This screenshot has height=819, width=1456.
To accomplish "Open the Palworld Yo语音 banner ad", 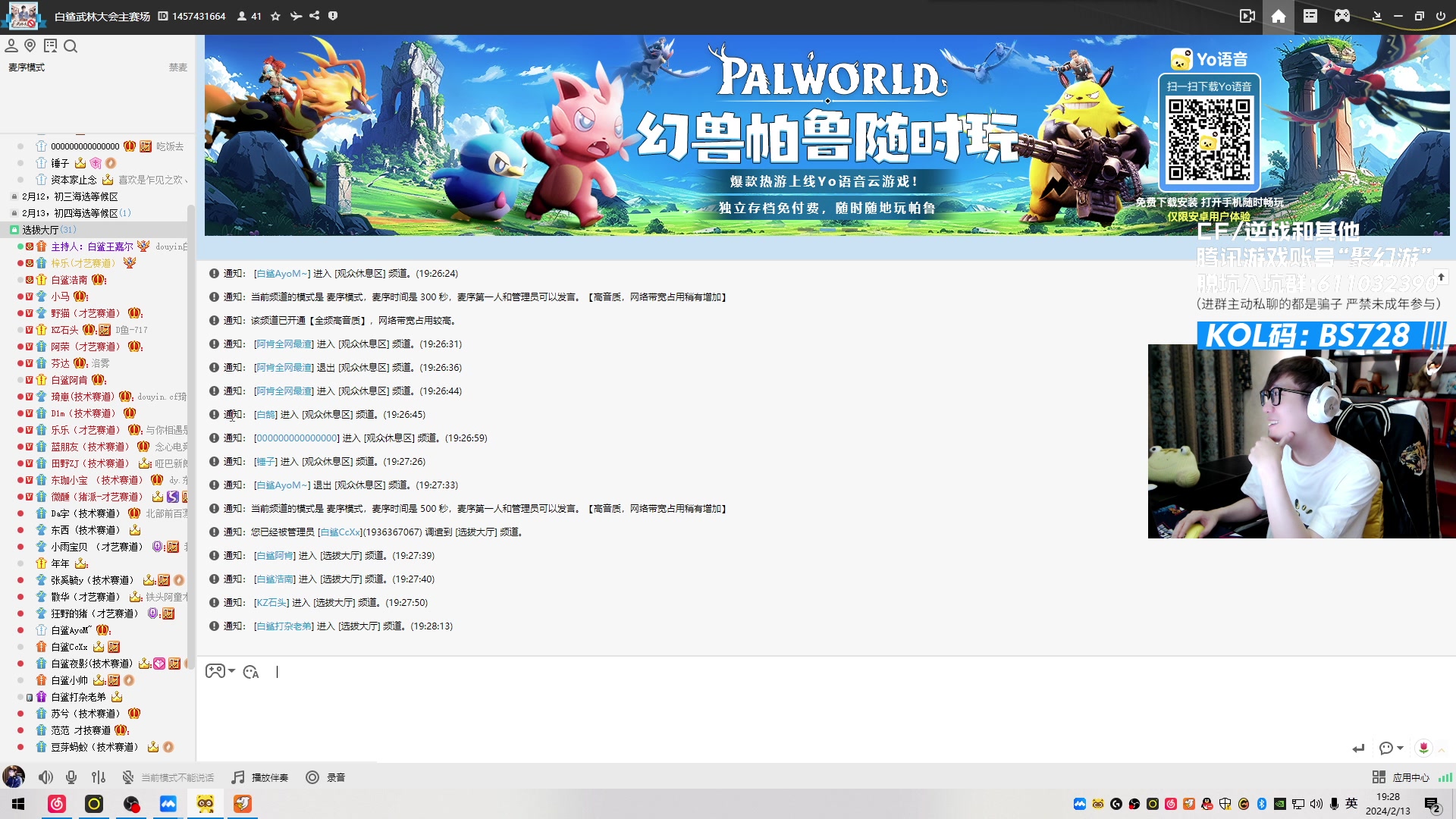I will tap(827, 135).
